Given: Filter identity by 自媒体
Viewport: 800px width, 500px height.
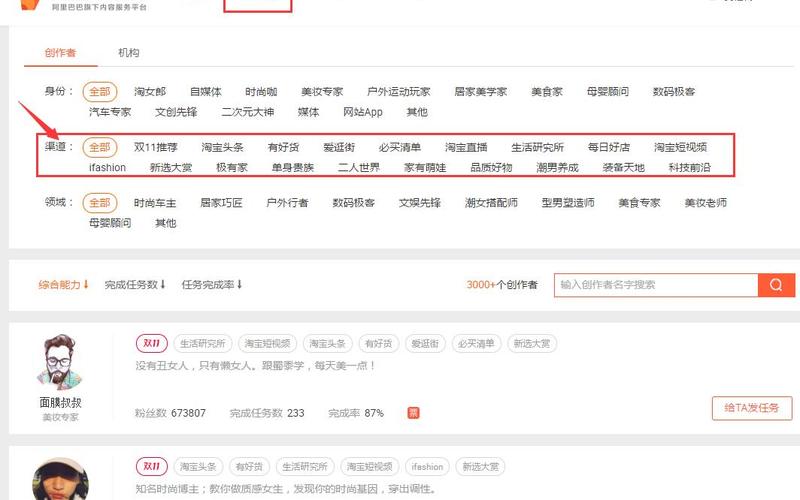Looking at the screenshot, I should (x=206, y=92).
